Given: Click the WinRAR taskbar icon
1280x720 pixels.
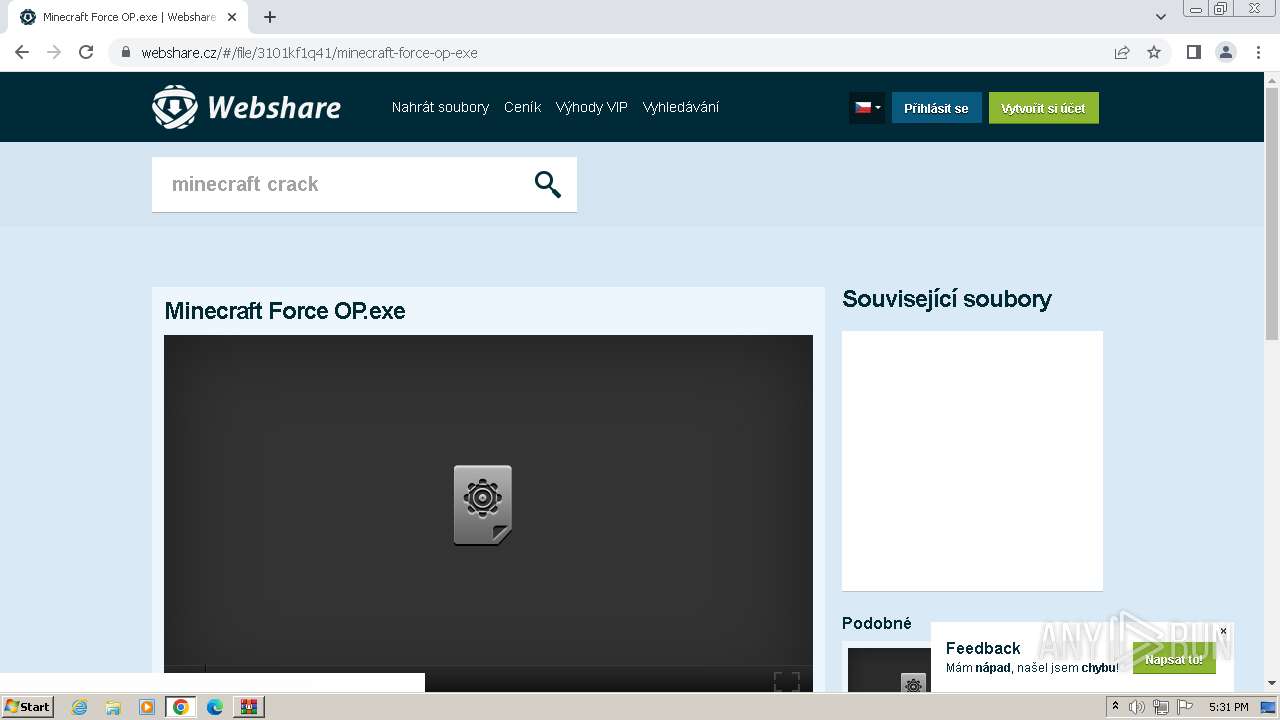Looking at the screenshot, I should point(249,707).
